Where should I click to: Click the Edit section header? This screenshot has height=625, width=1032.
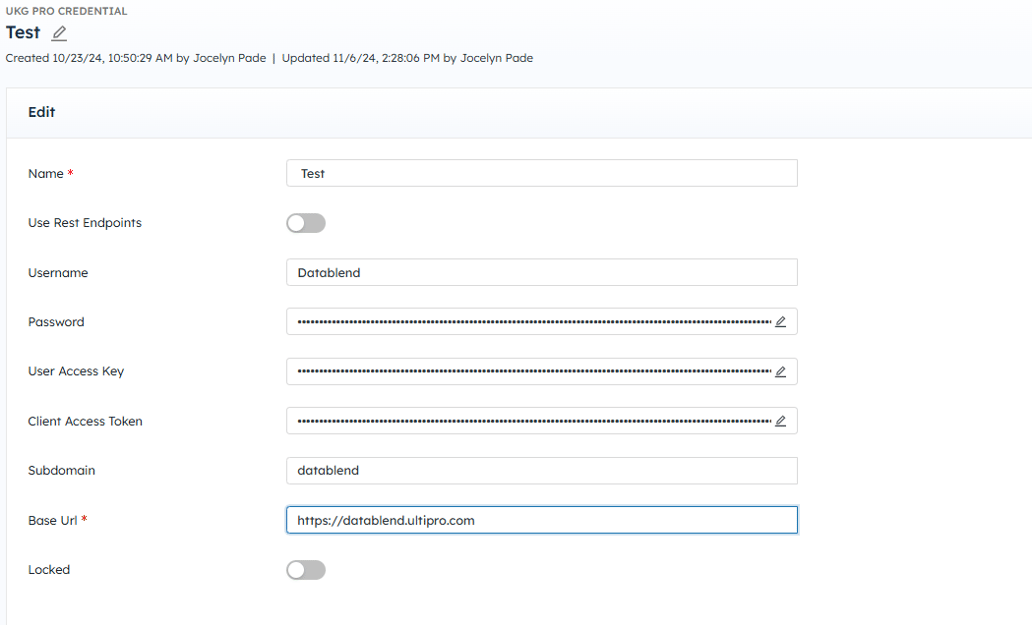point(42,112)
